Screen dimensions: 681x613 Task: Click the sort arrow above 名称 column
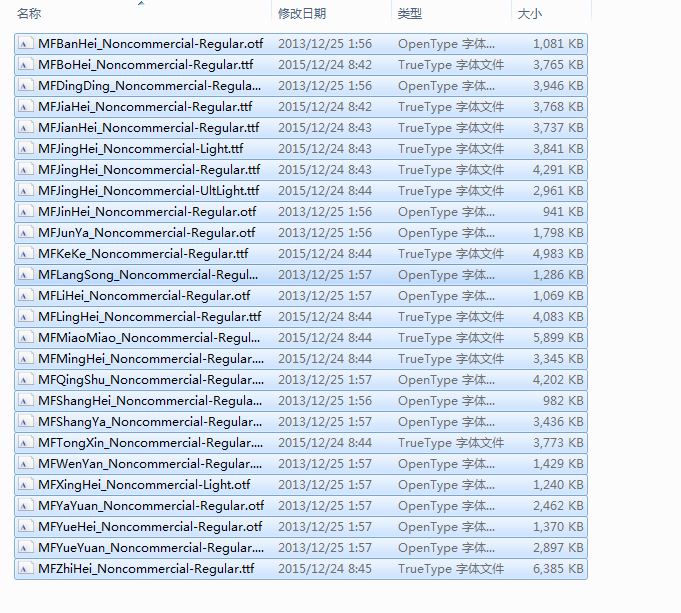[x=141, y=3]
